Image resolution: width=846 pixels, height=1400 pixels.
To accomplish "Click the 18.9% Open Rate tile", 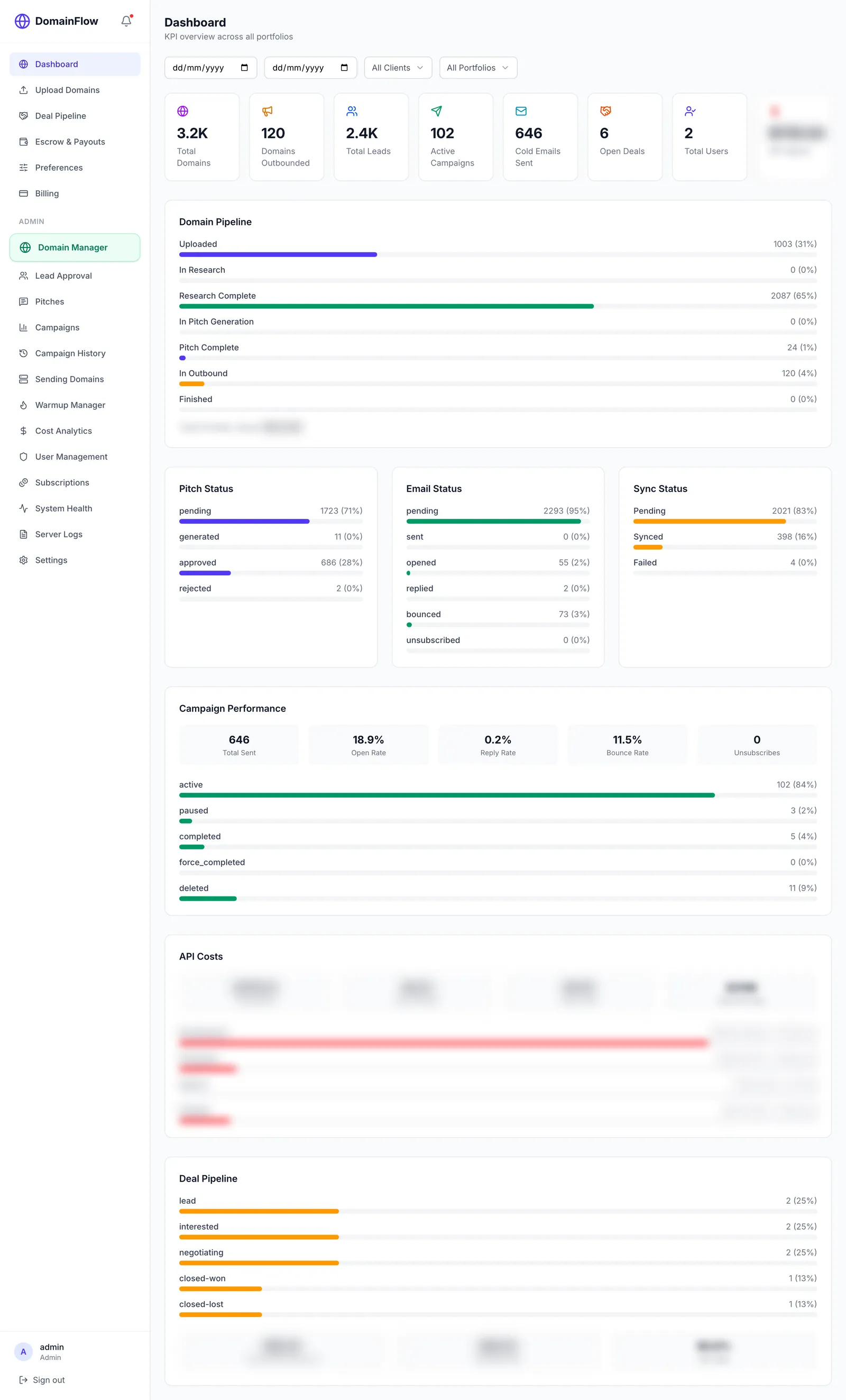I will click(369, 745).
